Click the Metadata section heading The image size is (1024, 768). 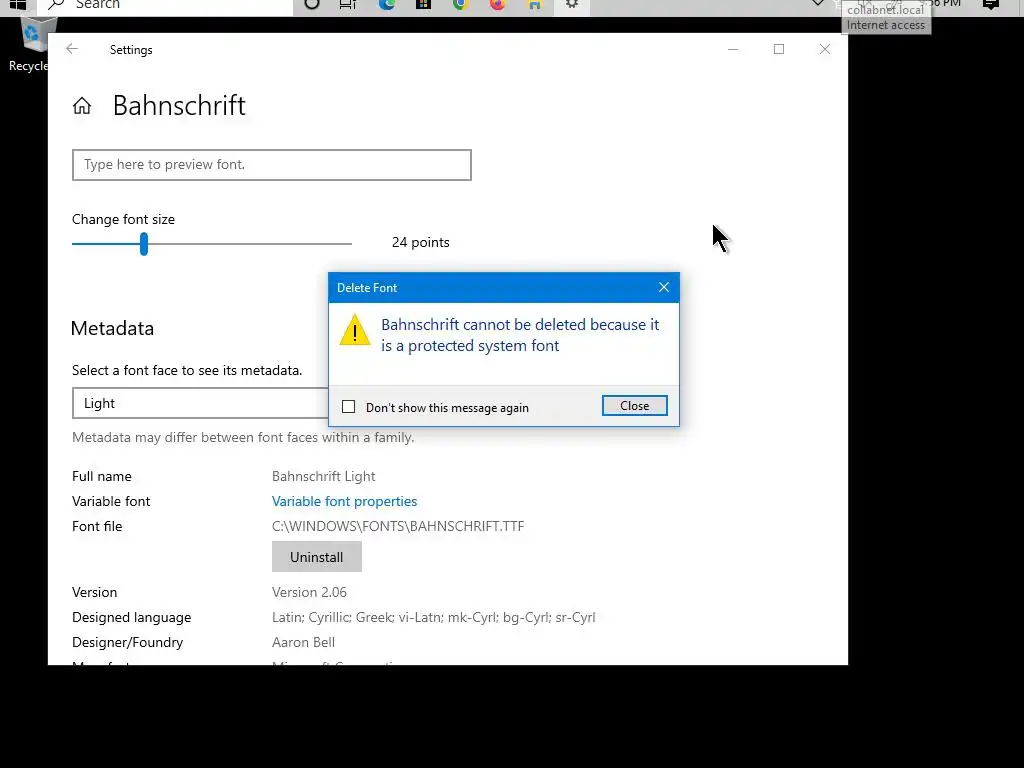pyautogui.click(x=112, y=328)
